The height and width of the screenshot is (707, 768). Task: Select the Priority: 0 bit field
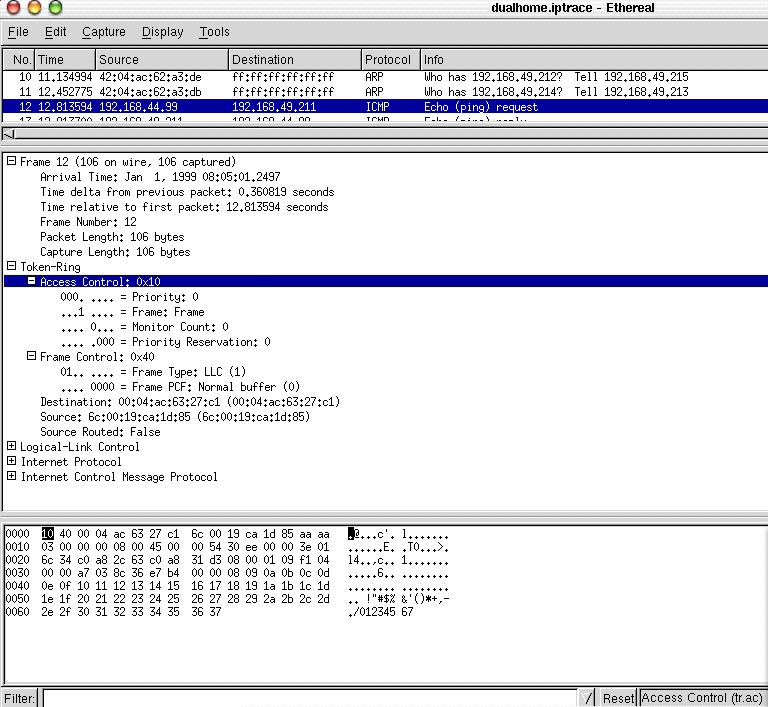point(129,297)
